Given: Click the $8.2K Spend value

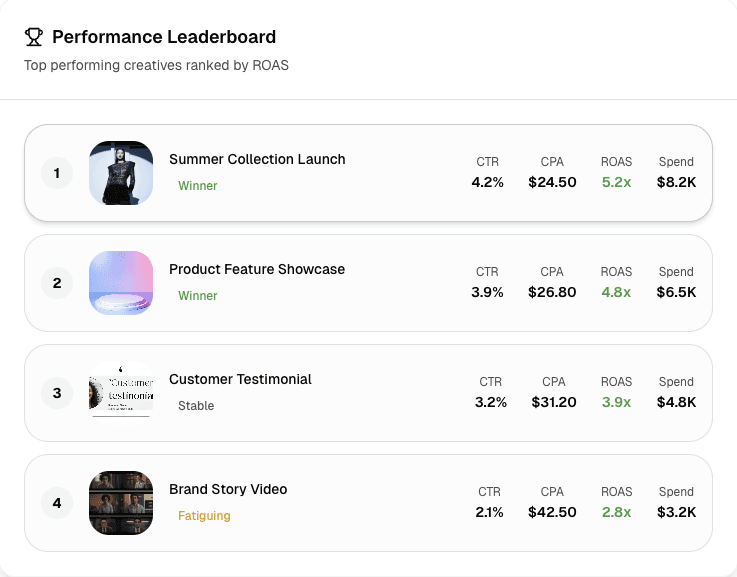Looking at the screenshot, I should pyautogui.click(x=676, y=182).
